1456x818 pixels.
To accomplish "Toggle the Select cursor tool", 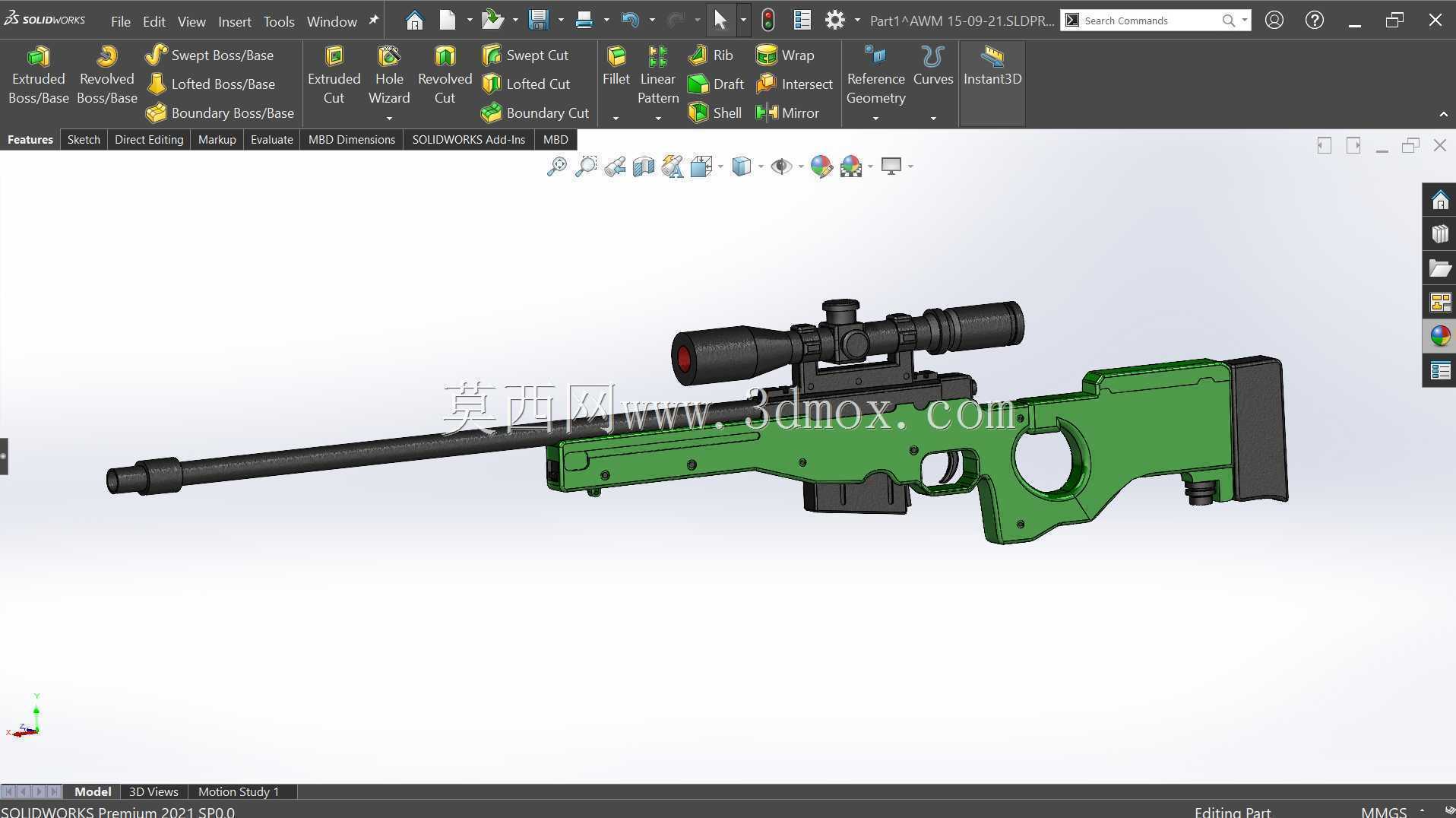I will coord(720,21).
